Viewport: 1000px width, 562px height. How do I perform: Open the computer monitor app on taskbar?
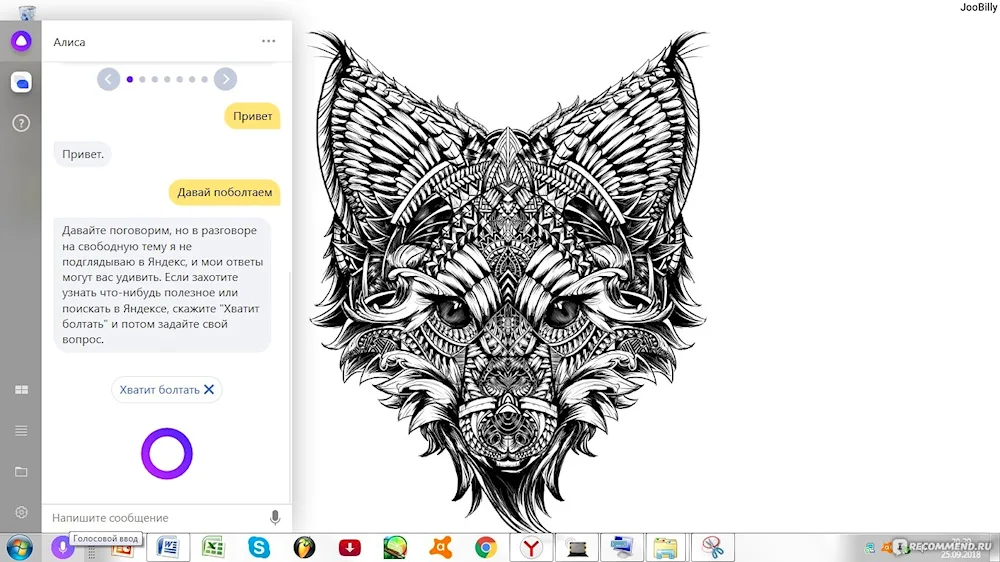[621, 547]
